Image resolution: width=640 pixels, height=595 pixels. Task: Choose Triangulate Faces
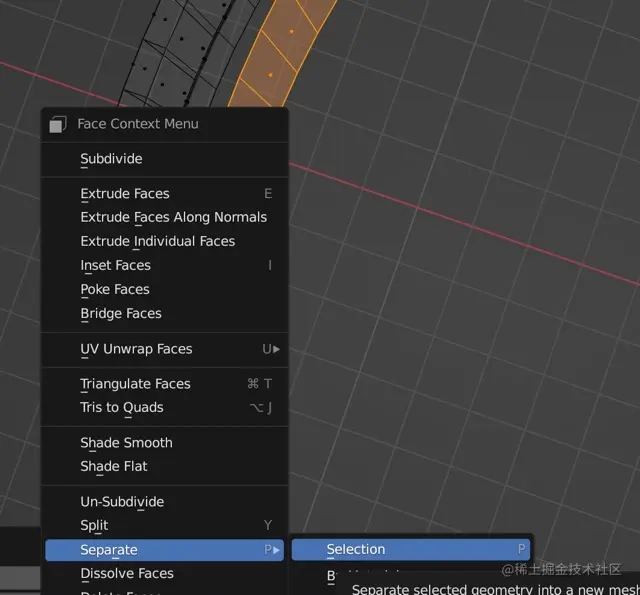click(x=164, y=384)
